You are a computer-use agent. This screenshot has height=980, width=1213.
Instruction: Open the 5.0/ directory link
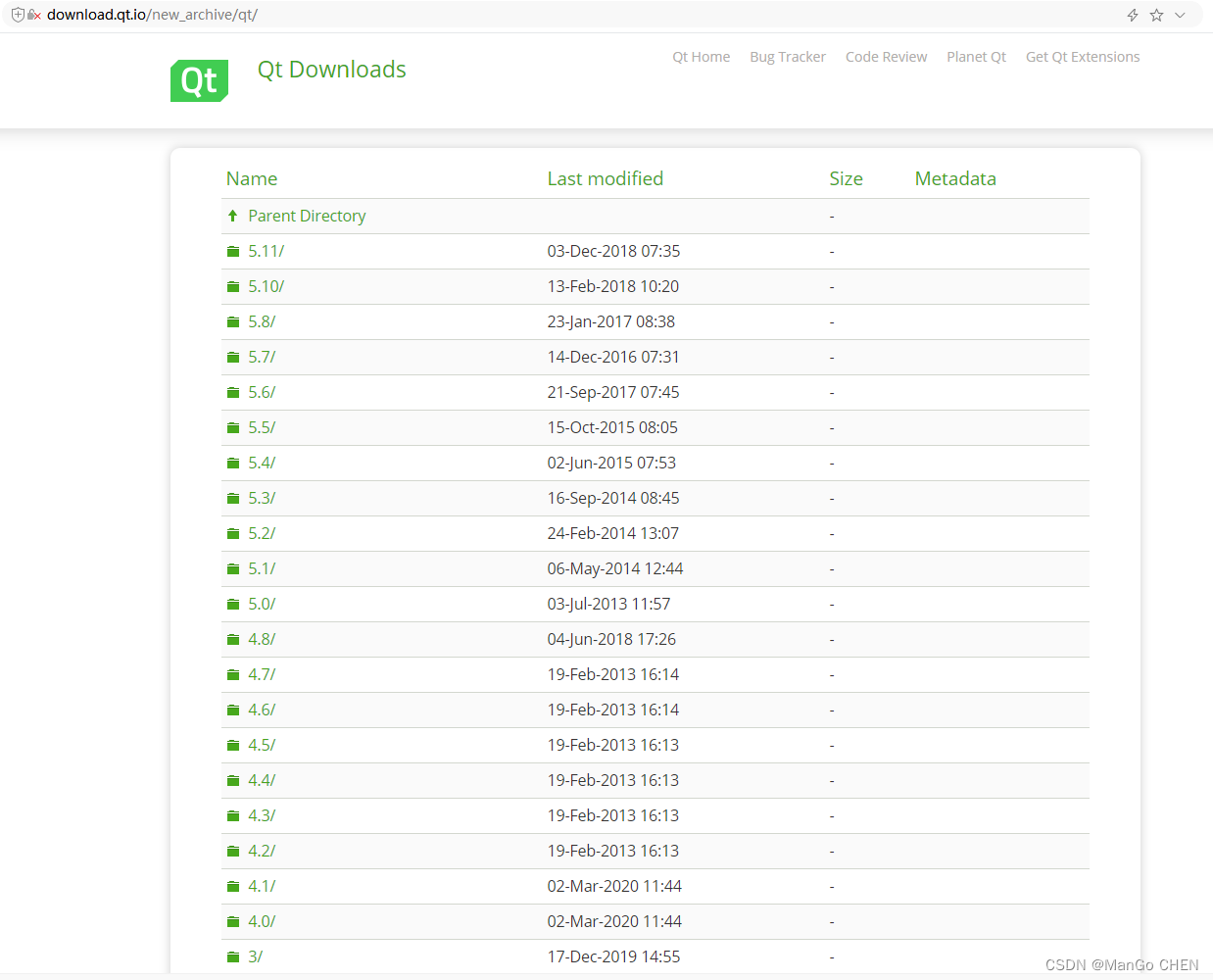(x=262, y=605)
